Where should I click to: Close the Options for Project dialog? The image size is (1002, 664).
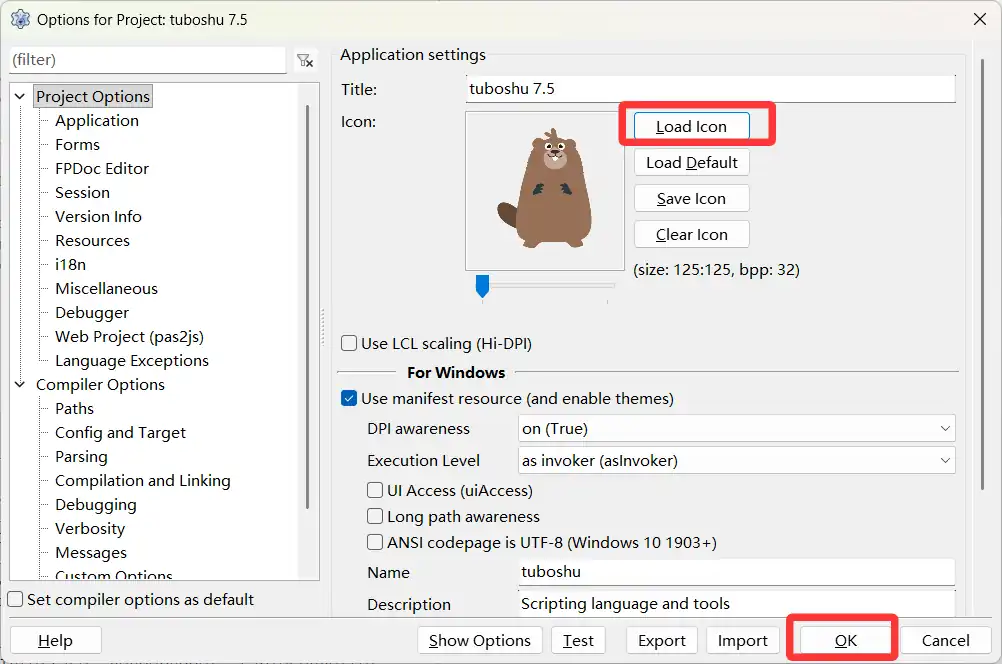[x=980, y=19]
